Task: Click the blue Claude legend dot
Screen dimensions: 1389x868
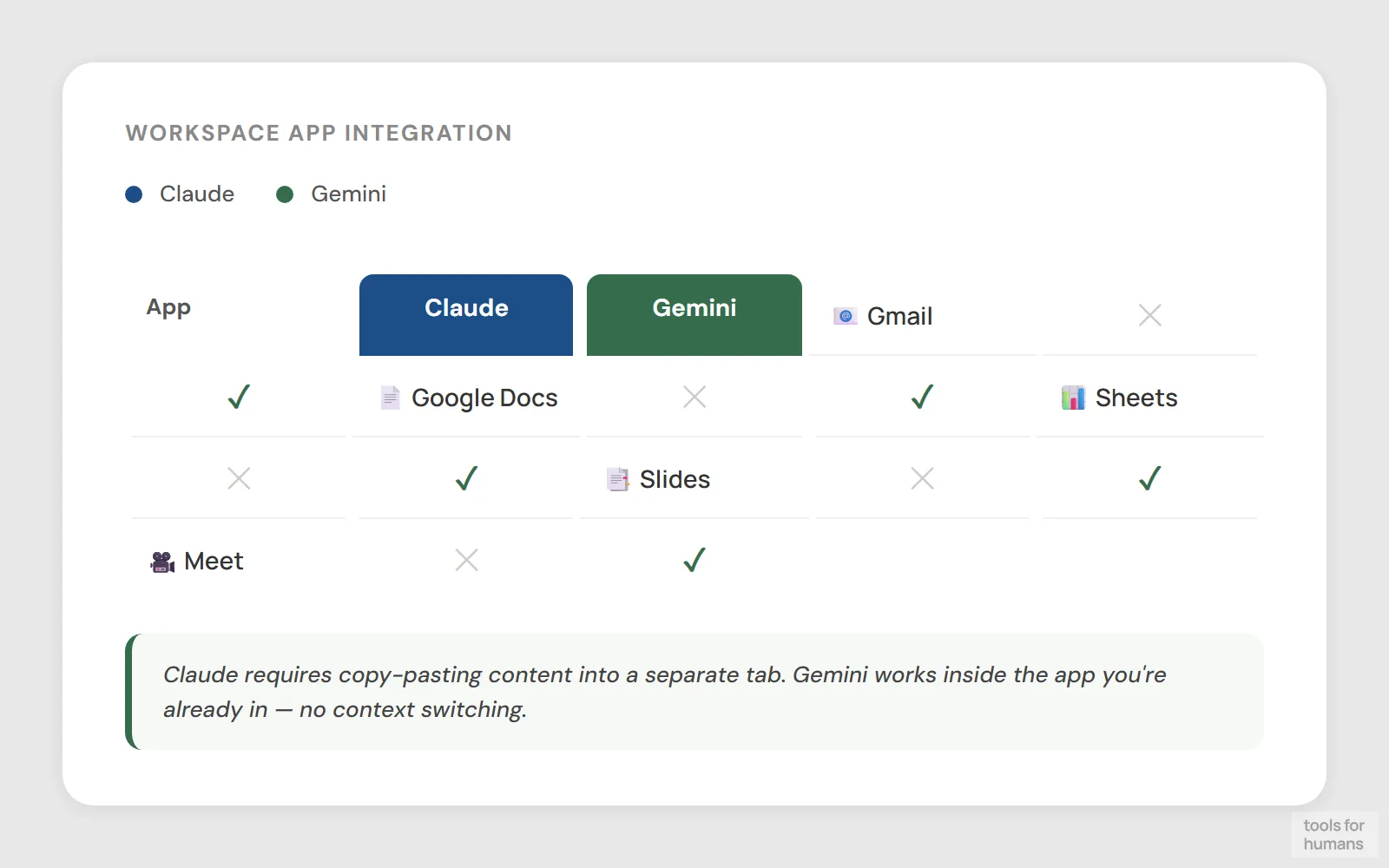Action: point(134,194)
